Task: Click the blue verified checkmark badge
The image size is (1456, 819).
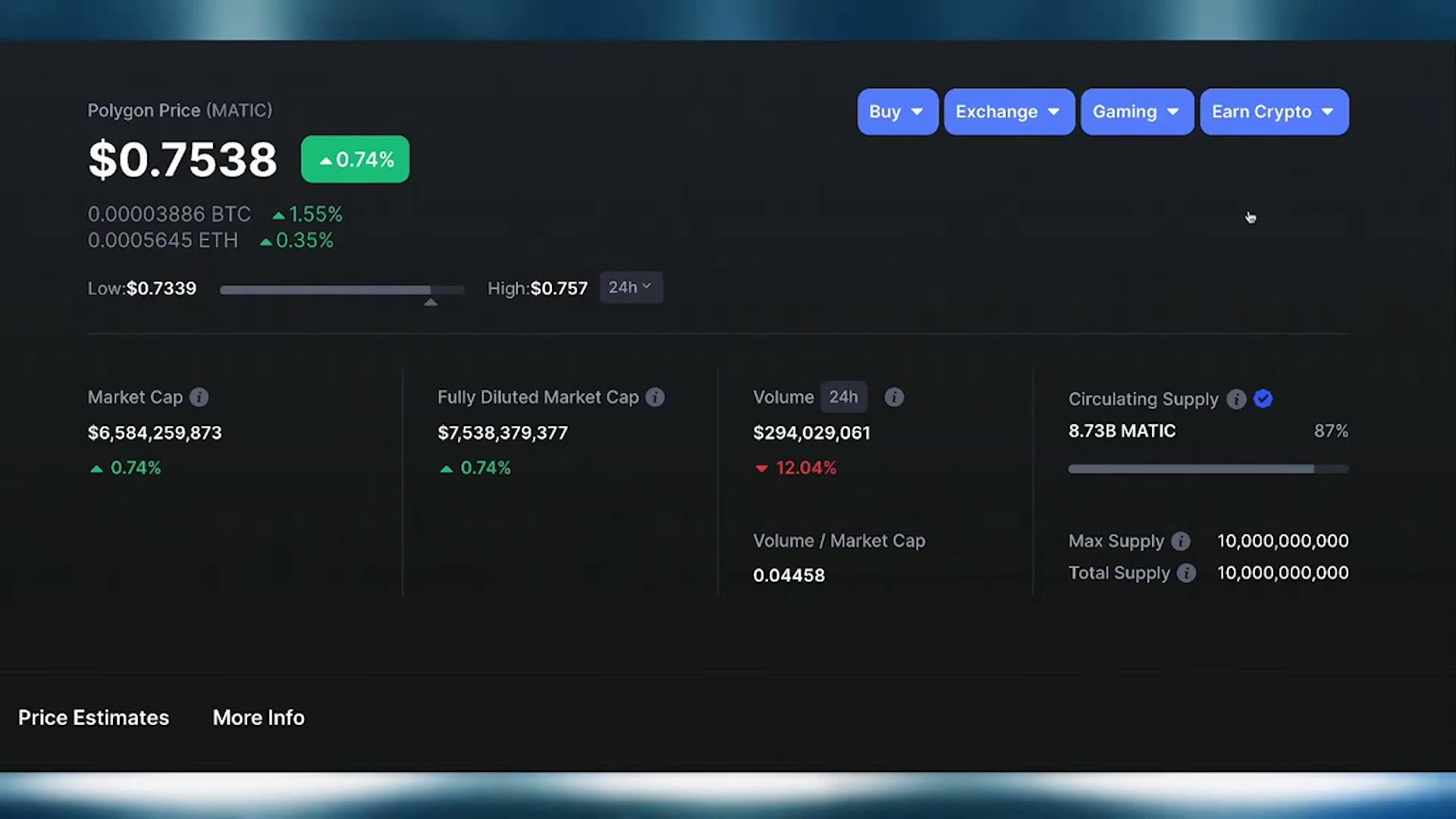Action: [x=1263, y=399]
